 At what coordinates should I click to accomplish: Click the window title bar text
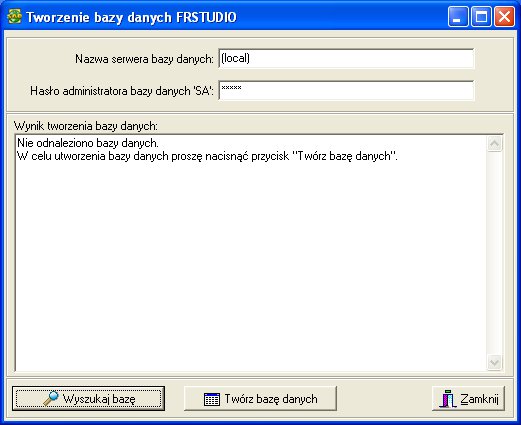click(x=131, y=17)
